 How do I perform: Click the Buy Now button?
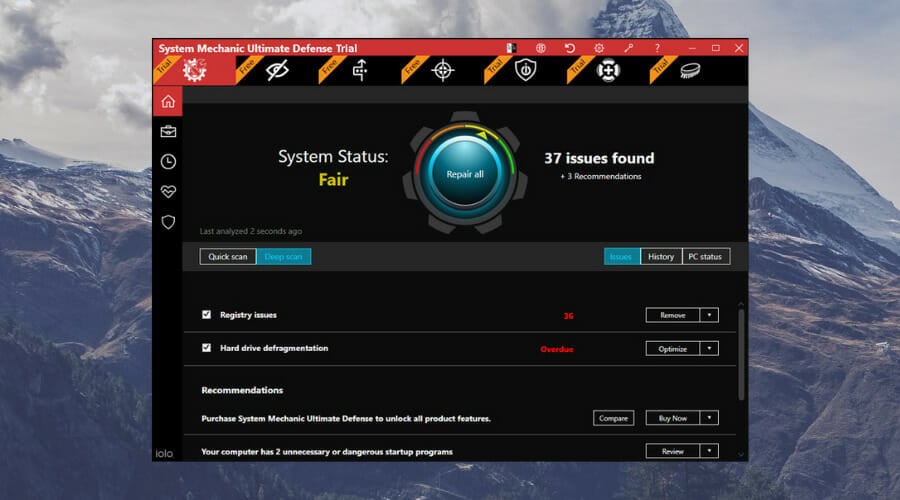coord(673,418)
